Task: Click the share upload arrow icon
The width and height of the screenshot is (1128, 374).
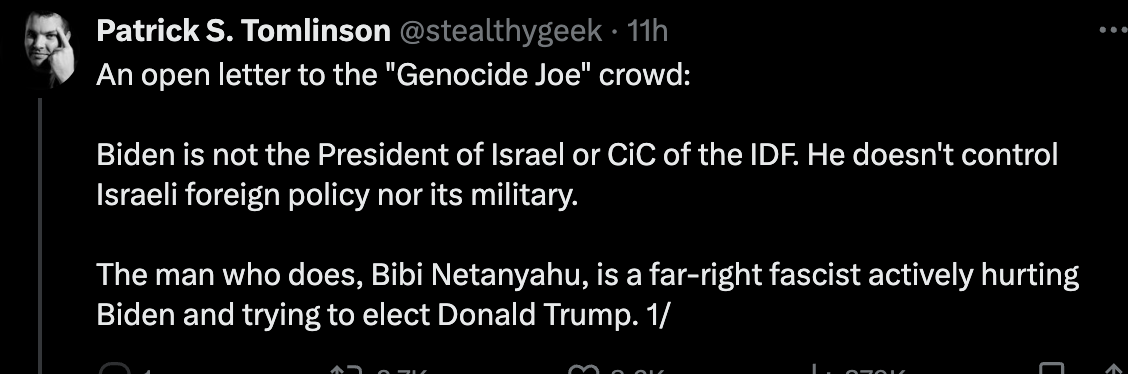Action: click(1114, 369)
